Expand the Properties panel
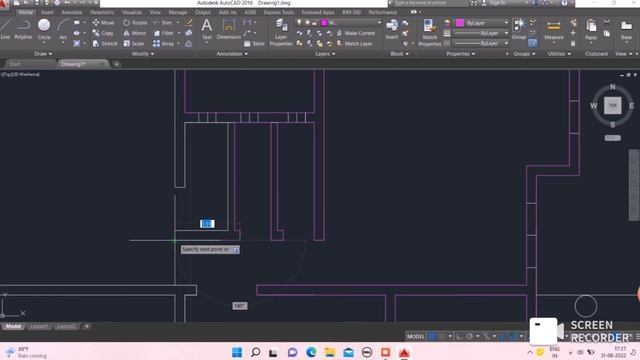 point(460,53)
